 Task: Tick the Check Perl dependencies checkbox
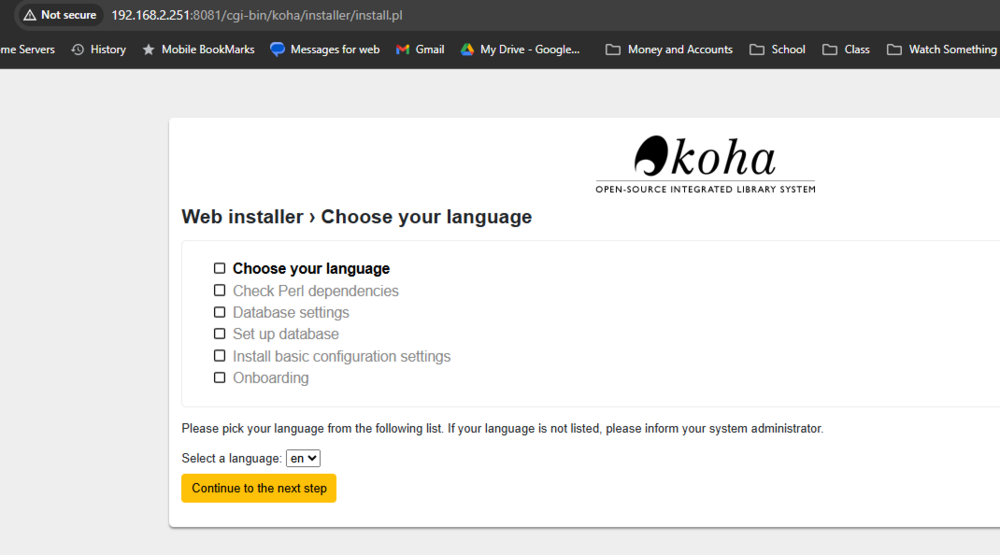coord(219,290)
